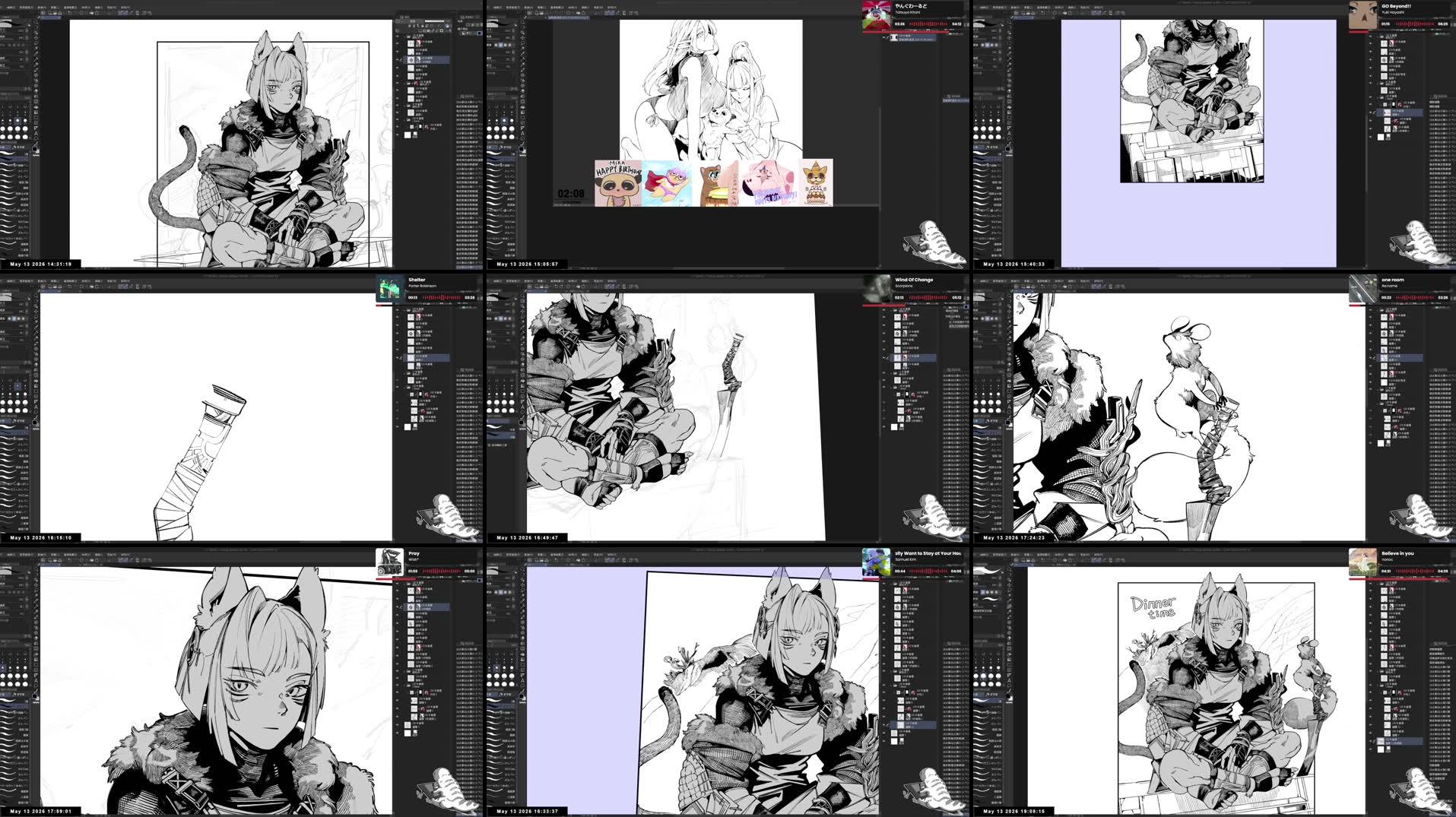The width and height of the screenshot is (1456, 817).
Task: Click the GO Beyond!! song title
Action: pyautogui.click(x=1397, y=6)
